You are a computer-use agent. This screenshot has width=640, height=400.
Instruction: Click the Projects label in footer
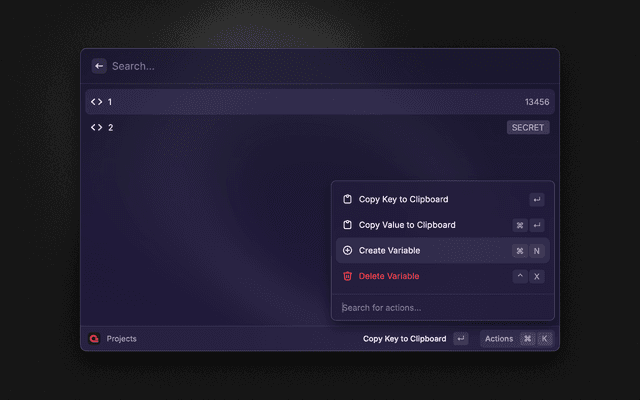[122, 339]
